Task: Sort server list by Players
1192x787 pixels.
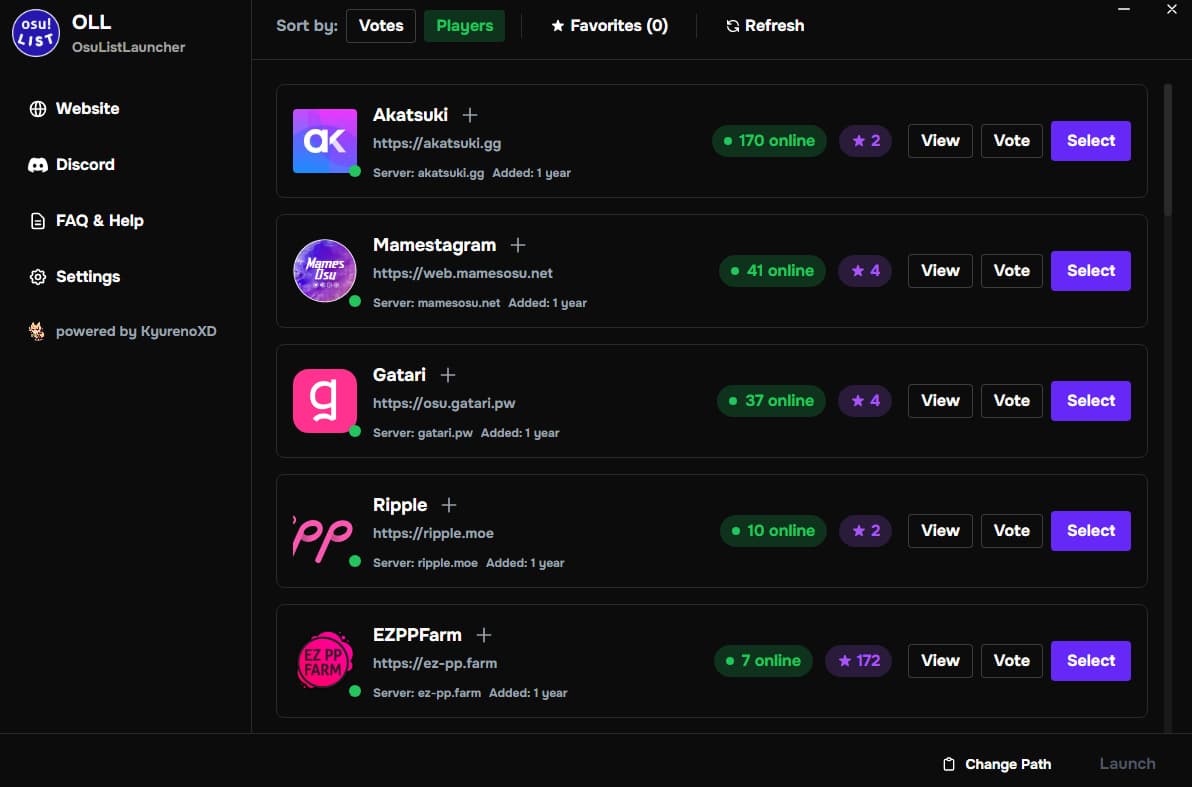Action: [x=464, y=26]
